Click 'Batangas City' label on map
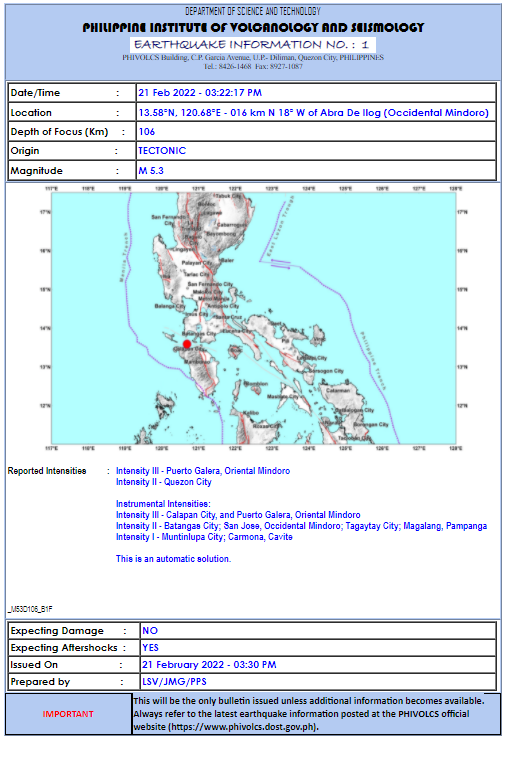The image size is (513, 757). 198,334
